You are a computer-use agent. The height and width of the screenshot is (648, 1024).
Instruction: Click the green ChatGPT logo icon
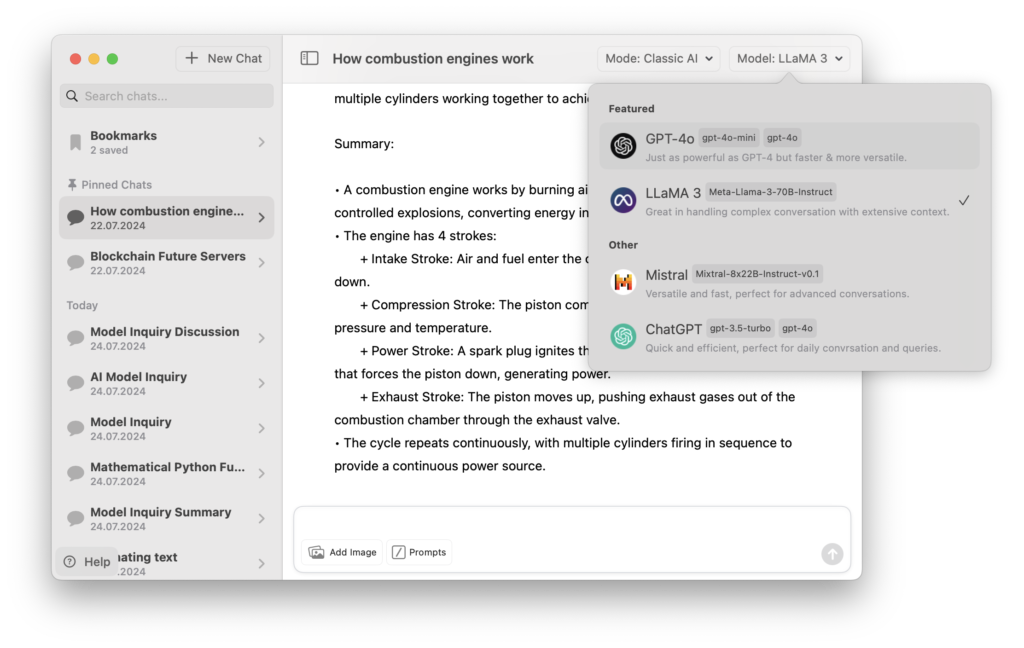pos(623,336)
